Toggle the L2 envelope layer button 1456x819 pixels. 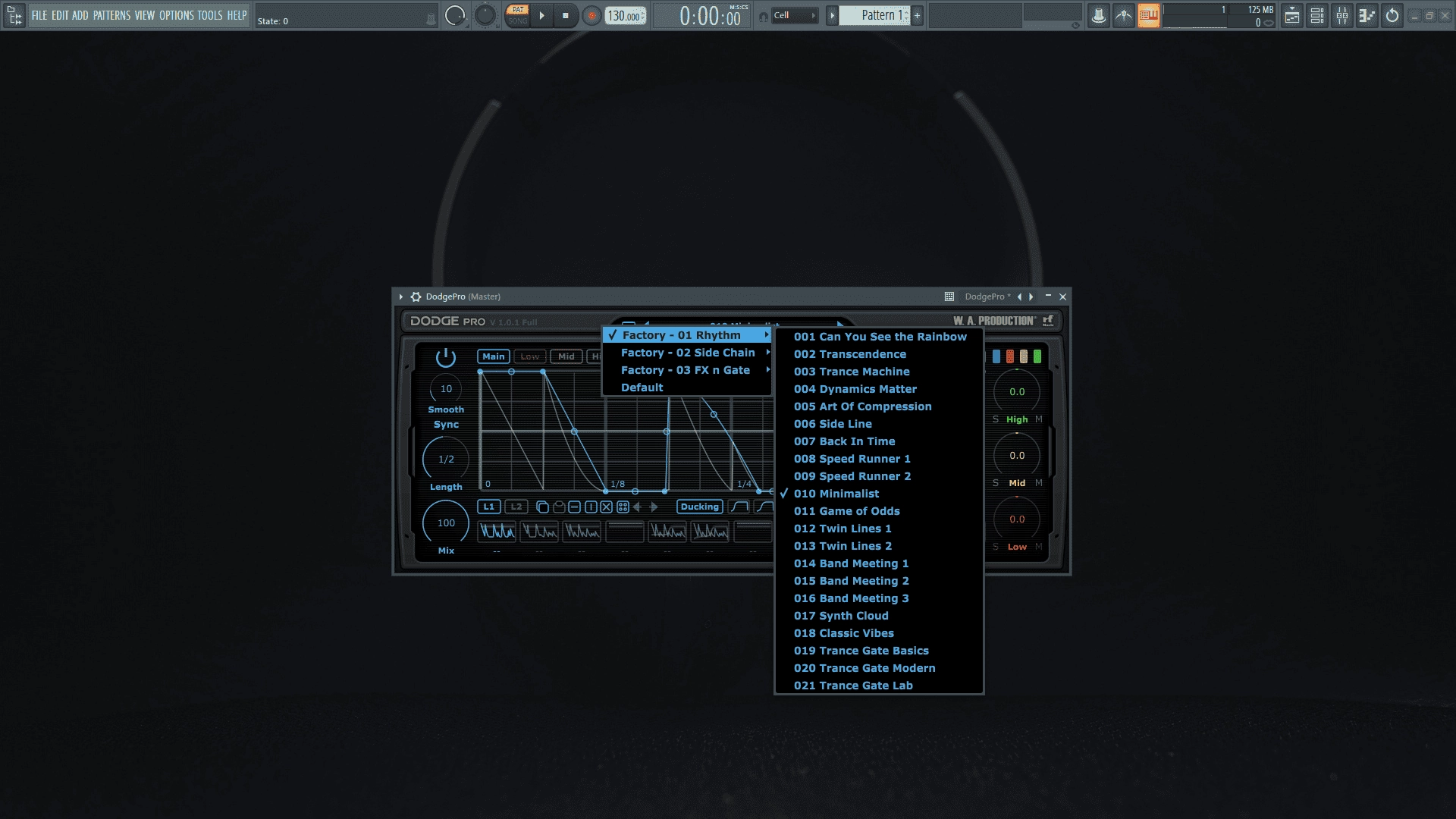pyautogui.click(x=516, y=507)
